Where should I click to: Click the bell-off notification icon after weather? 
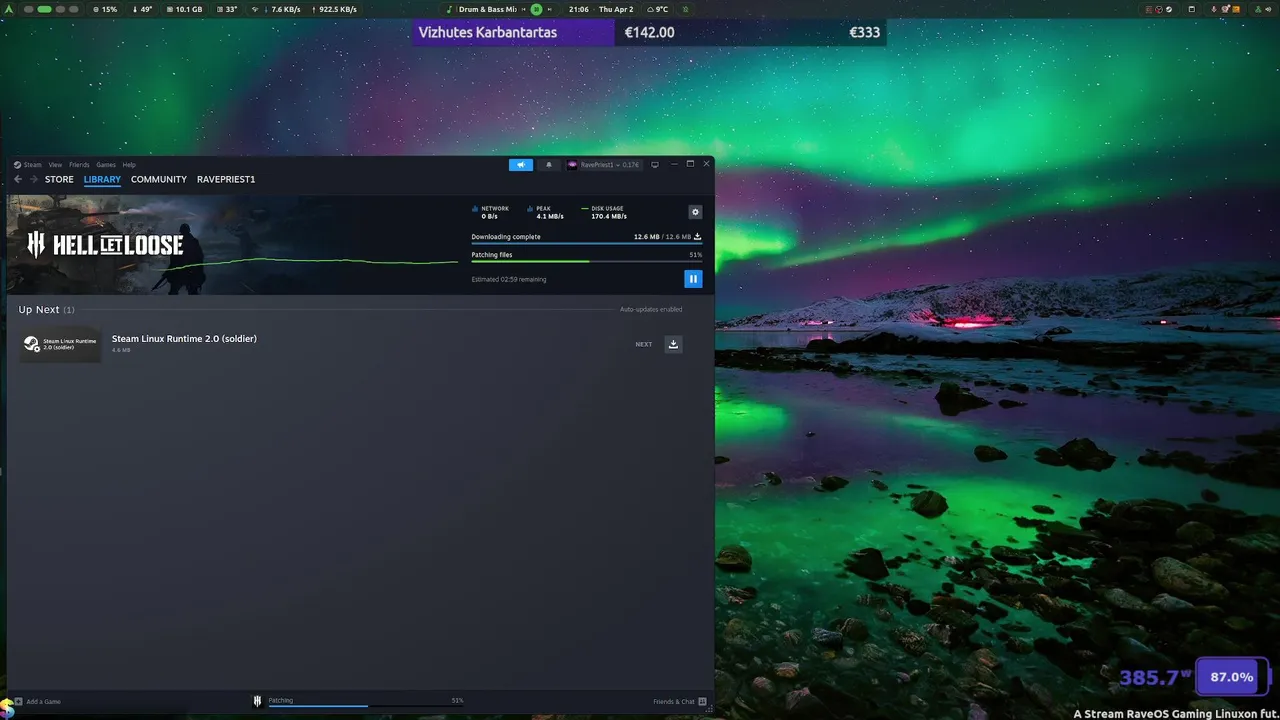(686, 9)
